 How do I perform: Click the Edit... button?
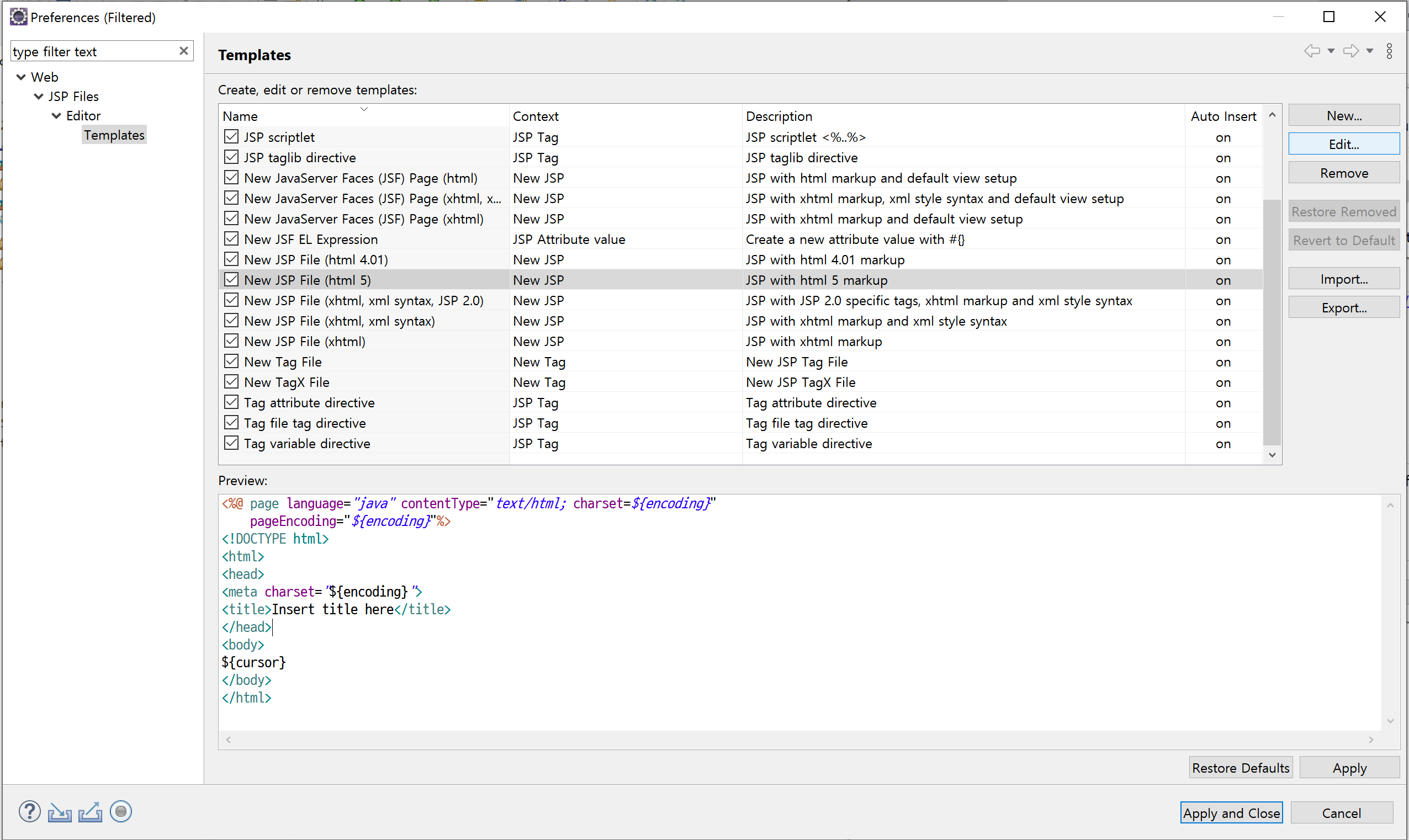1343,144
